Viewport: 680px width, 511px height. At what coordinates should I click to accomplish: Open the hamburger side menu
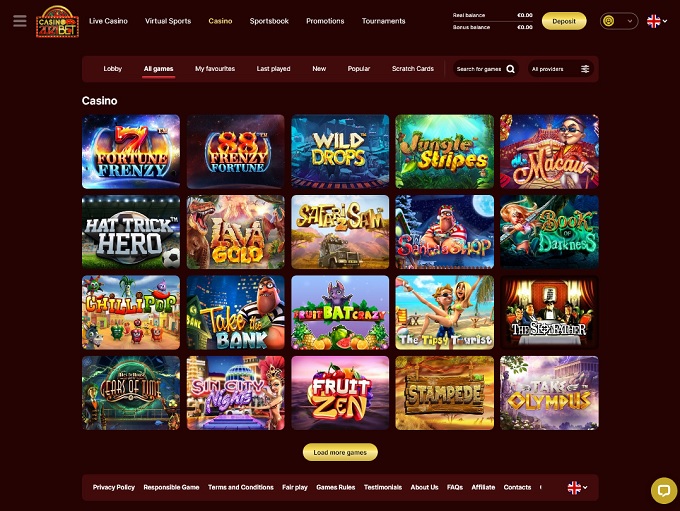click(x=20, y=21)
